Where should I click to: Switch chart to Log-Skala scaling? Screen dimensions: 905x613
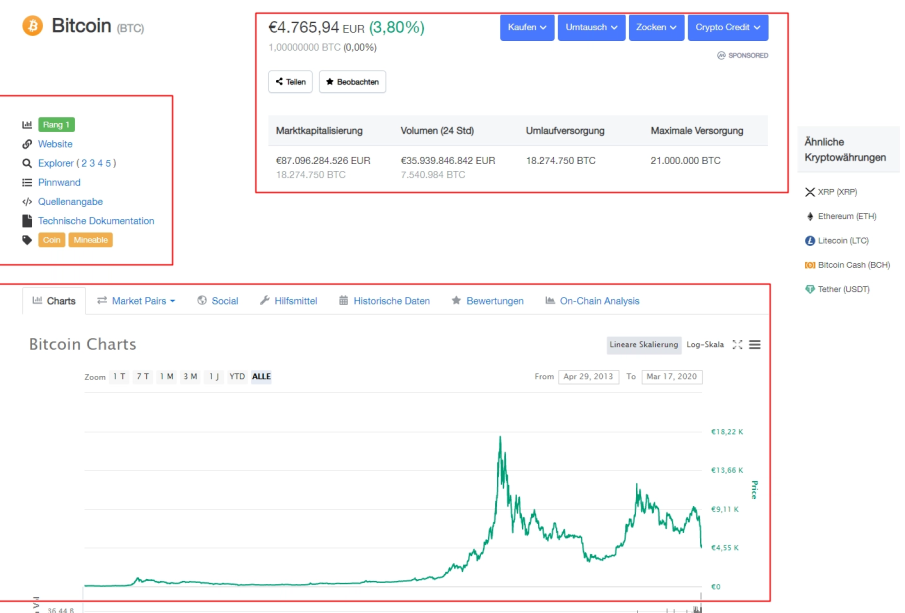tap(705, 345)
